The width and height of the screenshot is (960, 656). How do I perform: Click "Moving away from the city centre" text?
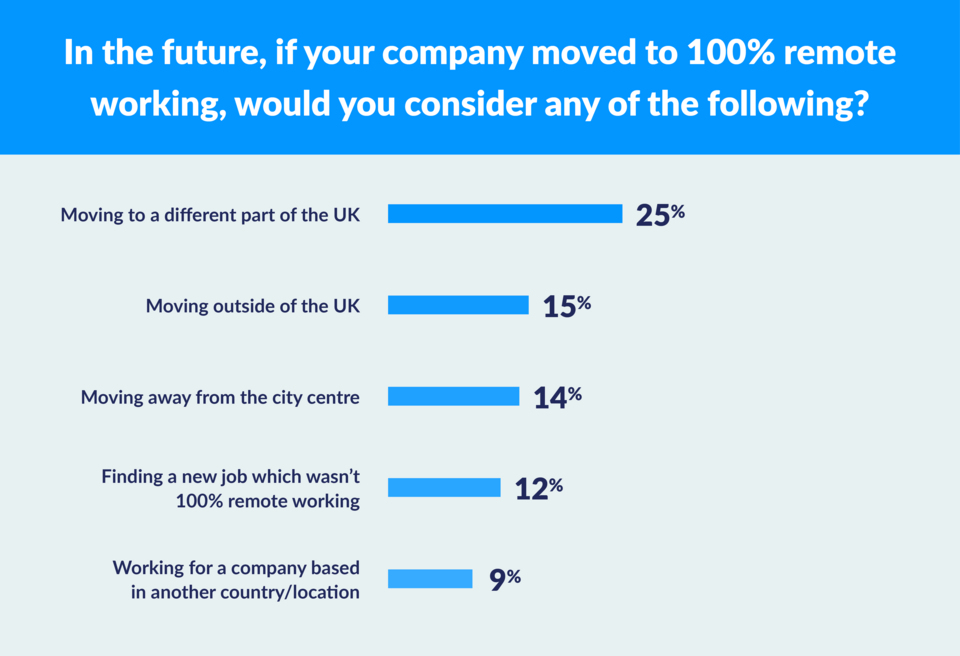point(220,397)
